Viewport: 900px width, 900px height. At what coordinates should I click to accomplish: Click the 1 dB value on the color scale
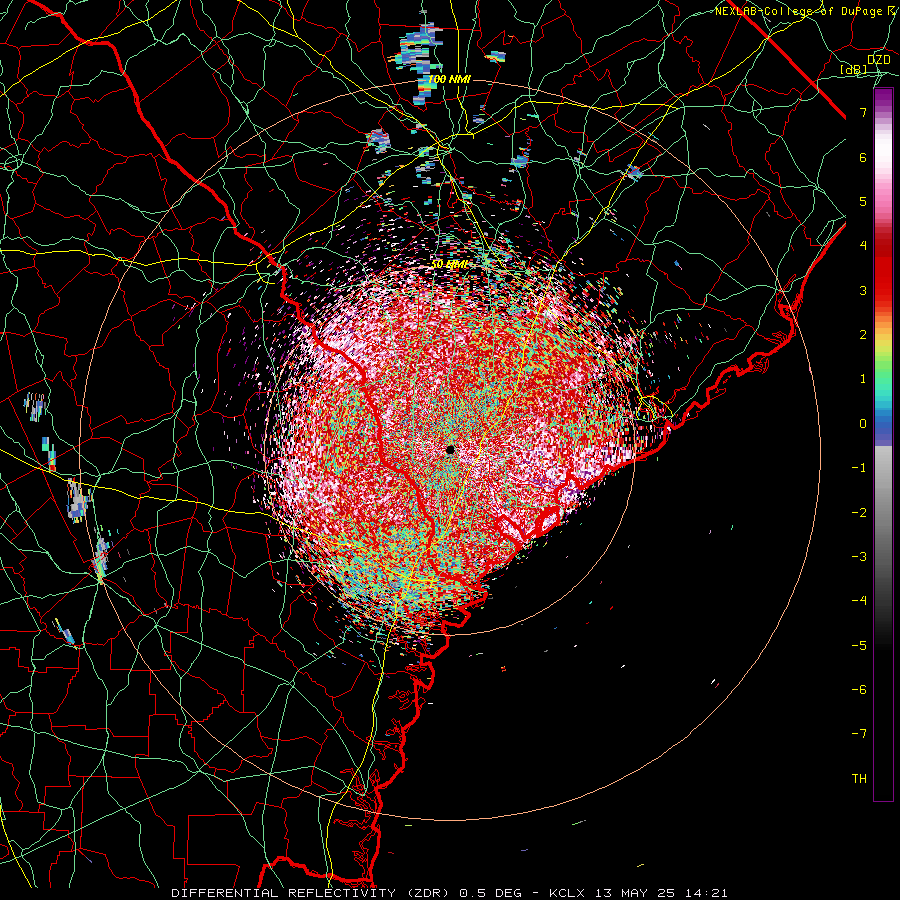coord(863,379)
